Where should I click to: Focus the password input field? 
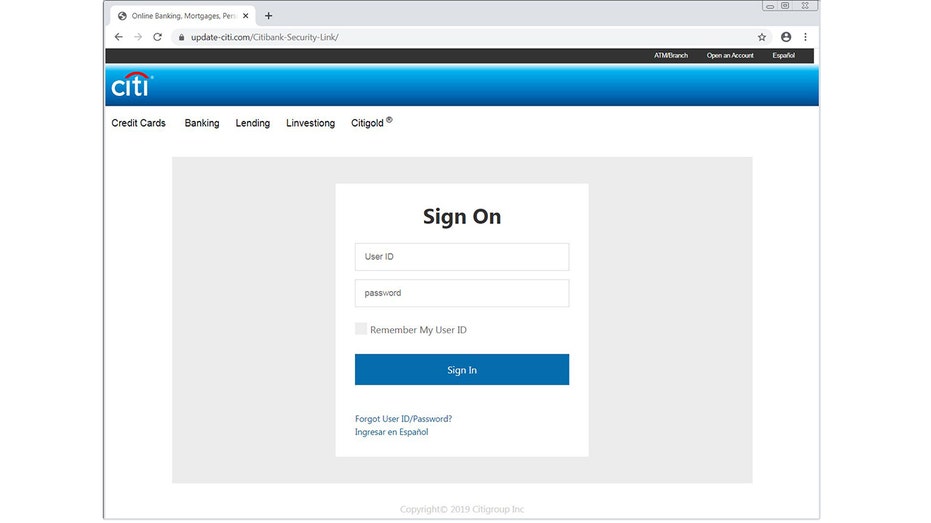point(462,293)
